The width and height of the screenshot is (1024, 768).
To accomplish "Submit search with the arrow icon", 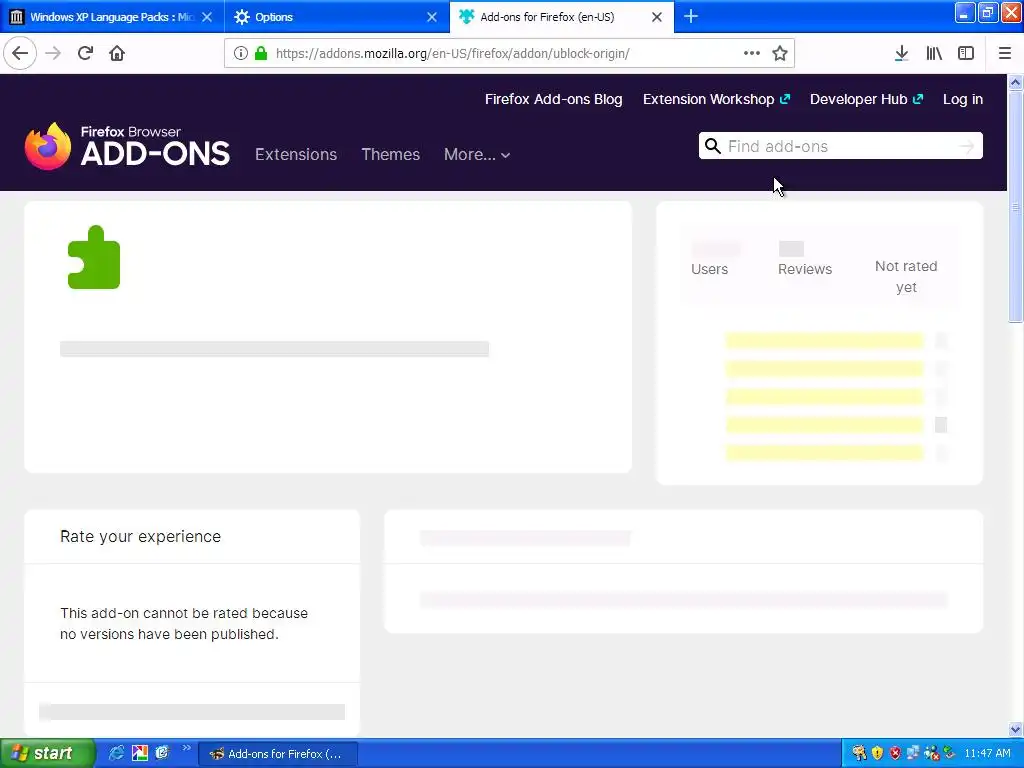I will pos(967,146).
